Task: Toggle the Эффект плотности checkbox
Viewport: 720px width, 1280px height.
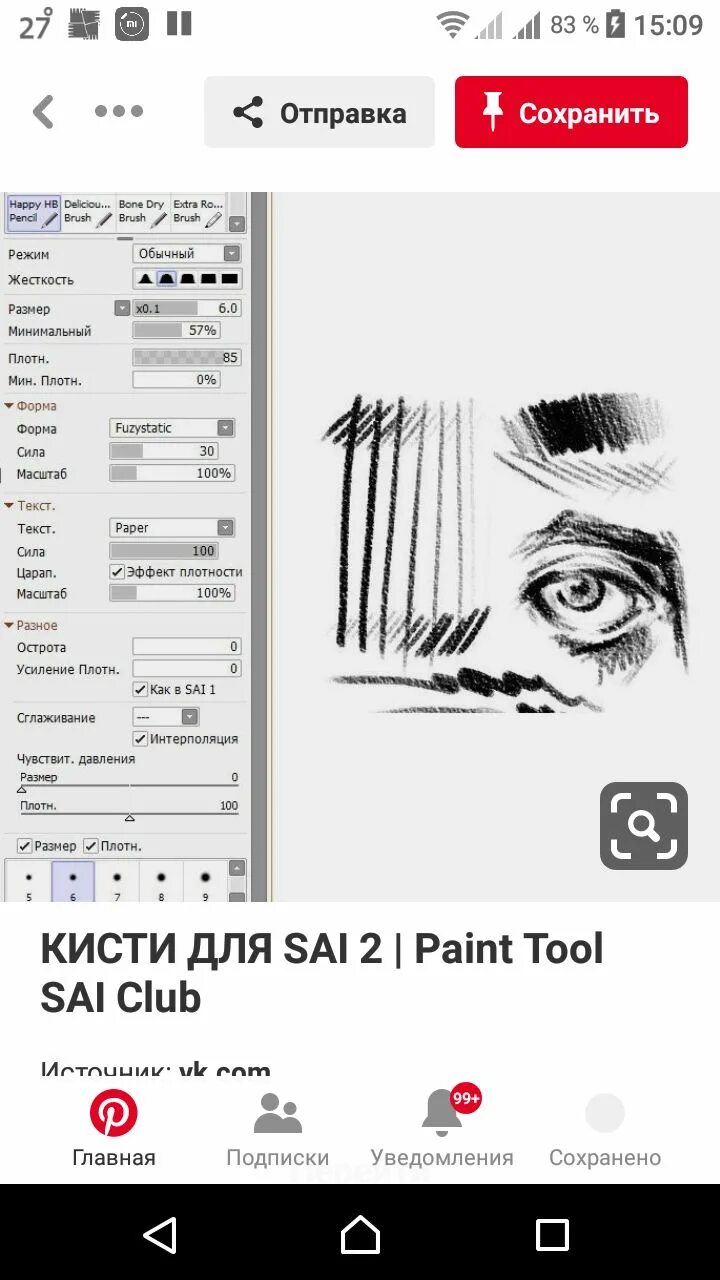Action: pos(117,572)
